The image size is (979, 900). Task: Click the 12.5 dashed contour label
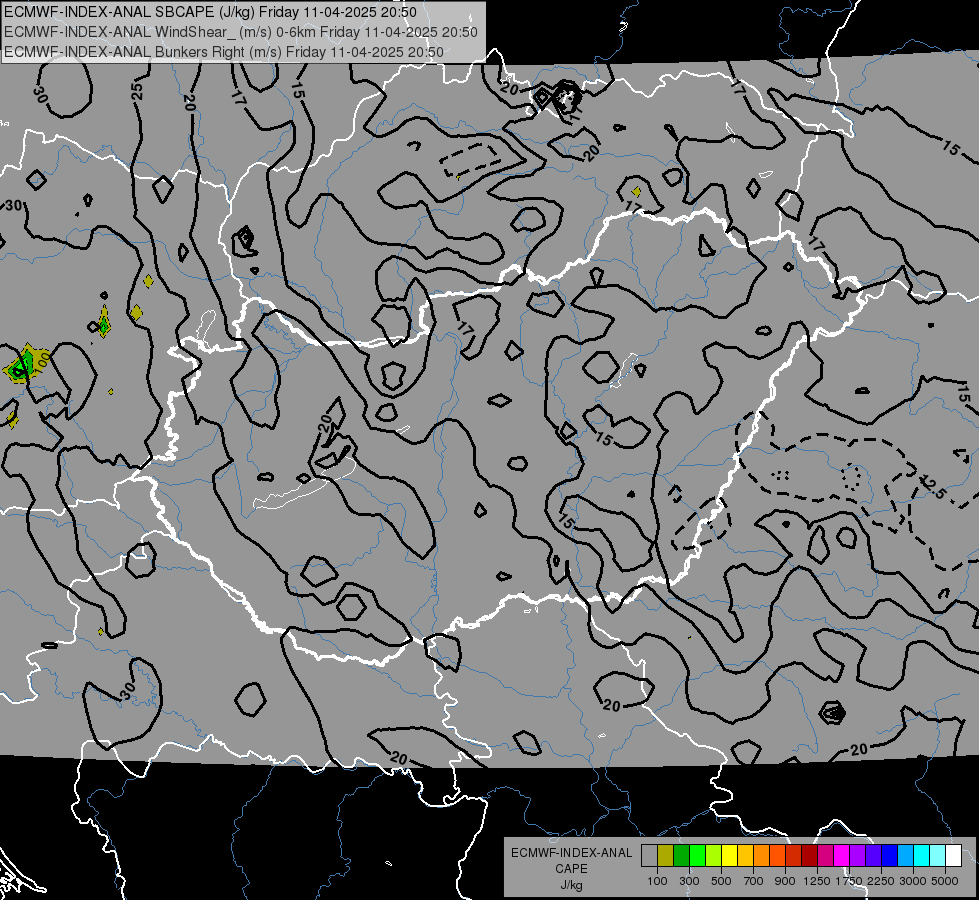(x=933, y=487)
